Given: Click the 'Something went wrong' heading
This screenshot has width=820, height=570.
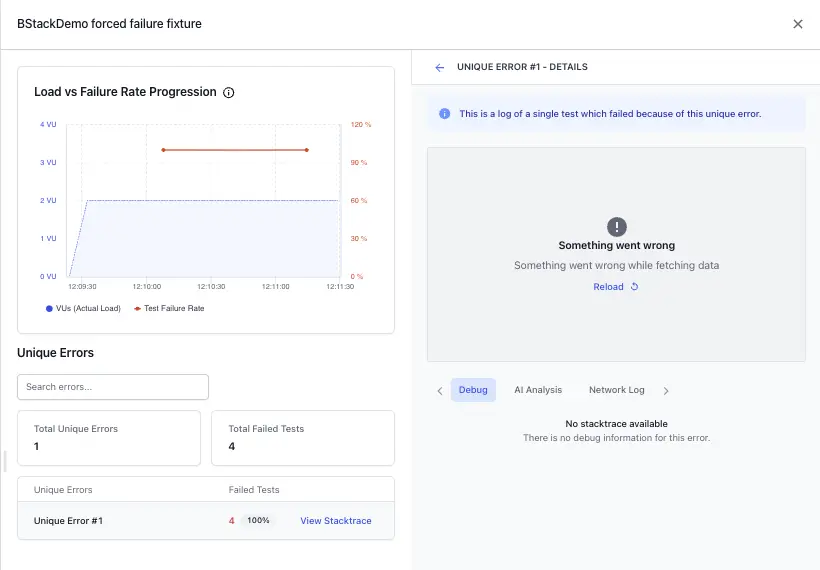Looking at the screenshot, I should 617,245.
